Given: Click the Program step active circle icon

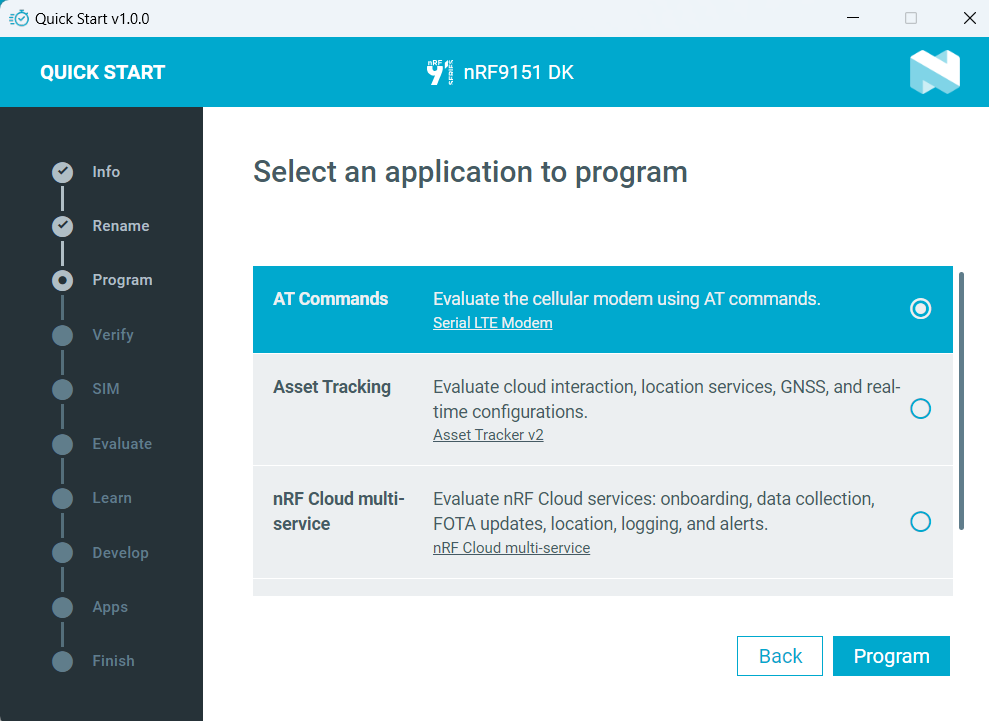Looking at the screenshot, I should [62, 280].
